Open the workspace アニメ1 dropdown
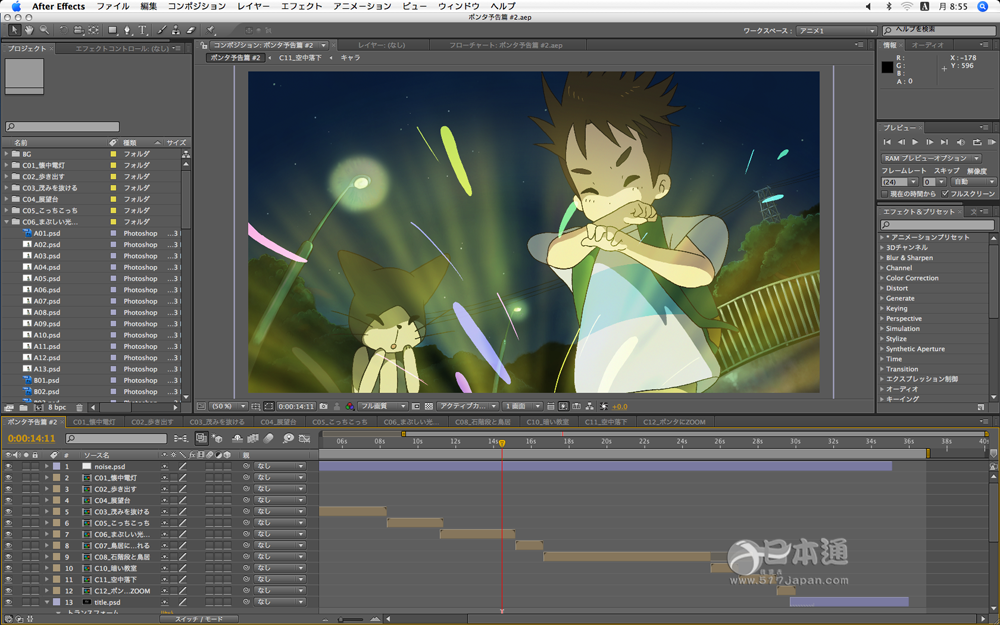This screenshot has height=625, width=1000. coord(836,31)
